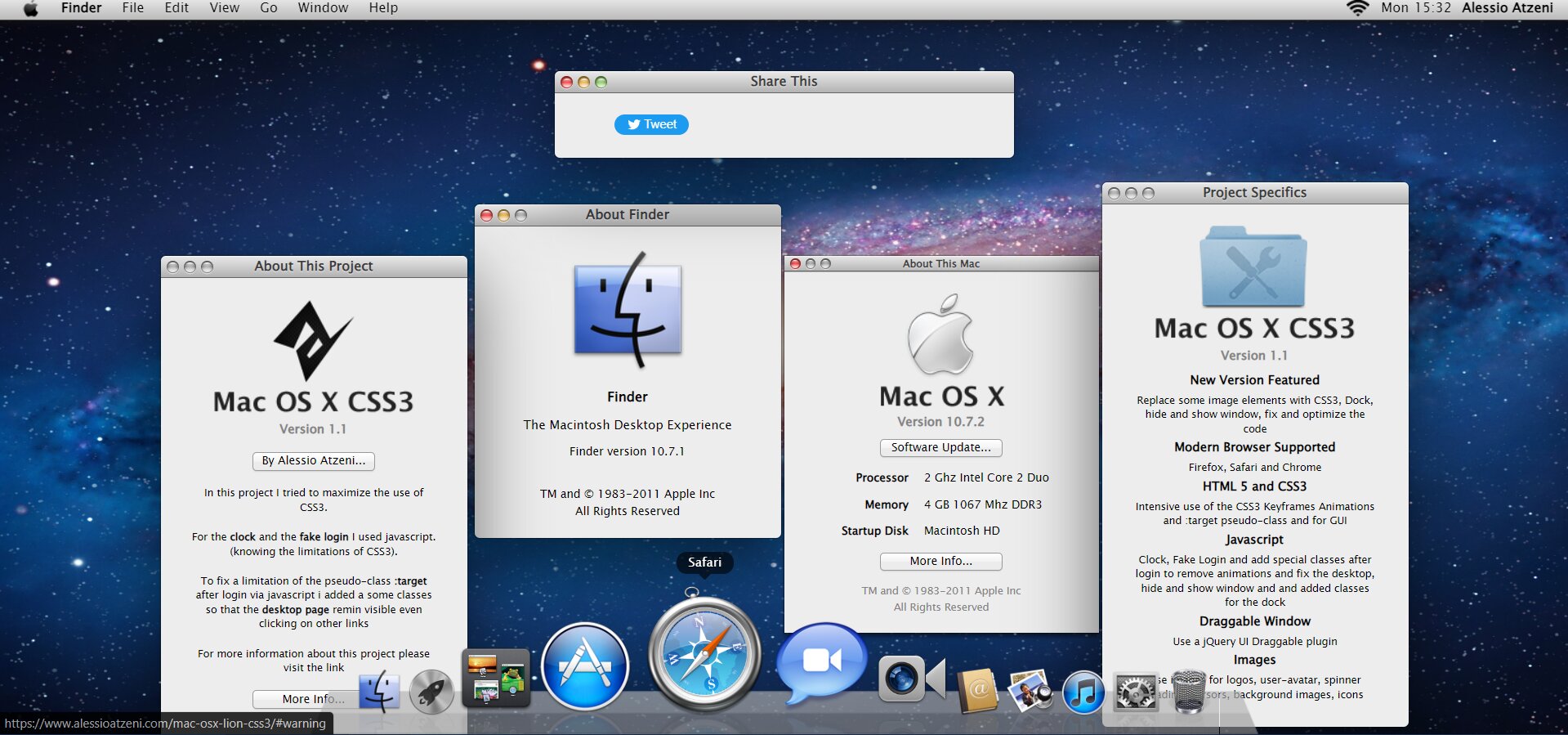Click the Tweet button
This screenshot has width=1568, height=735.
651,124
